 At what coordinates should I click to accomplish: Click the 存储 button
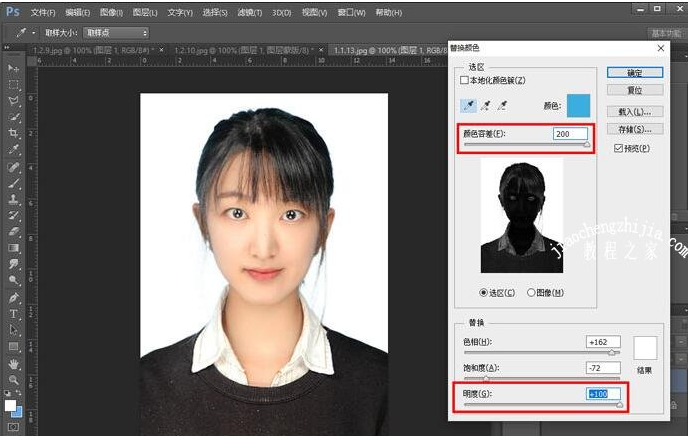(635, 129)
